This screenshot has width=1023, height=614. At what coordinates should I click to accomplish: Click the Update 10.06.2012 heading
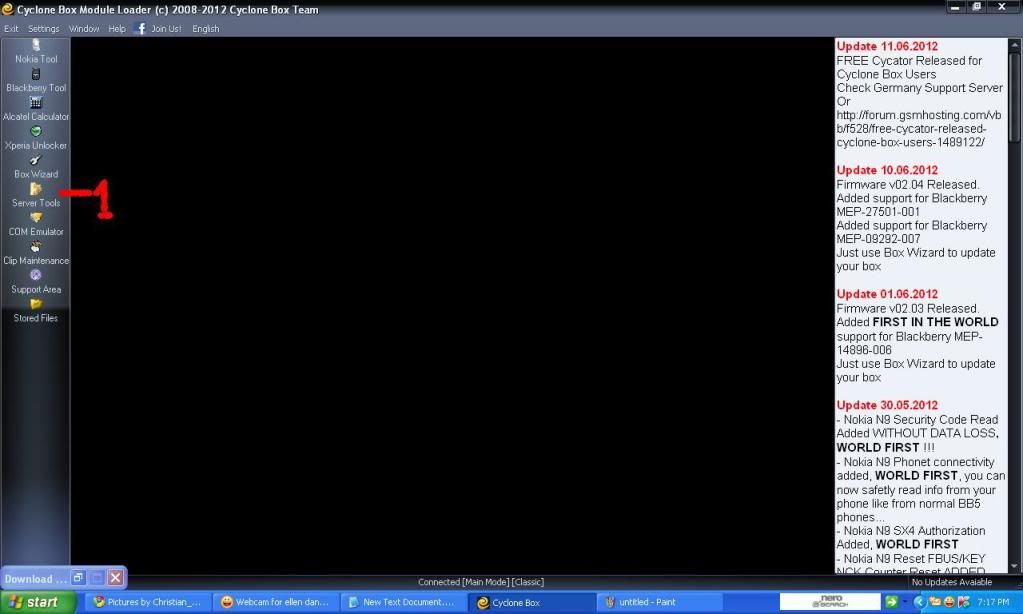[x=887, y=170]
